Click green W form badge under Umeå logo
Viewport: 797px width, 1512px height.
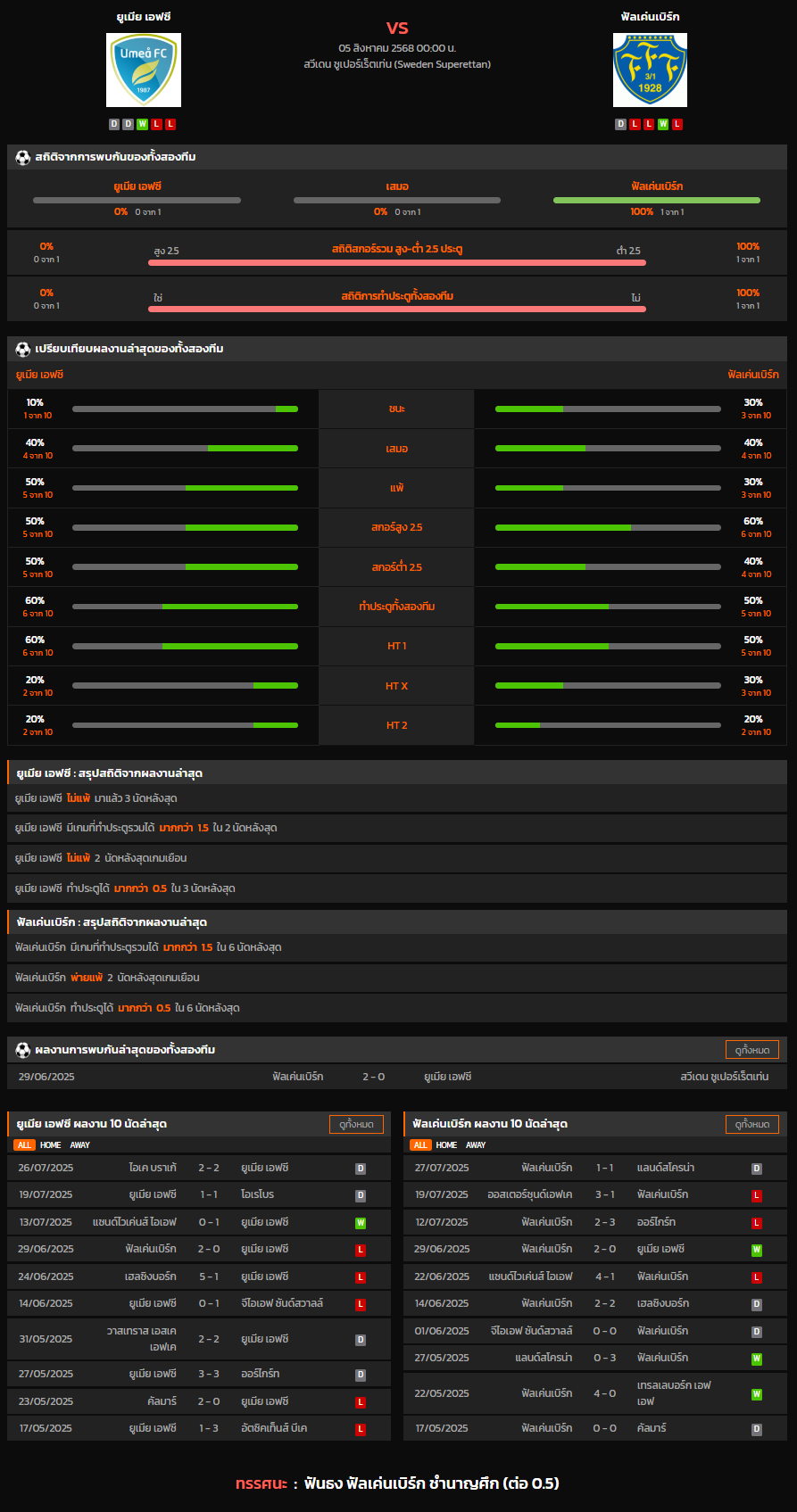(142, 124)
